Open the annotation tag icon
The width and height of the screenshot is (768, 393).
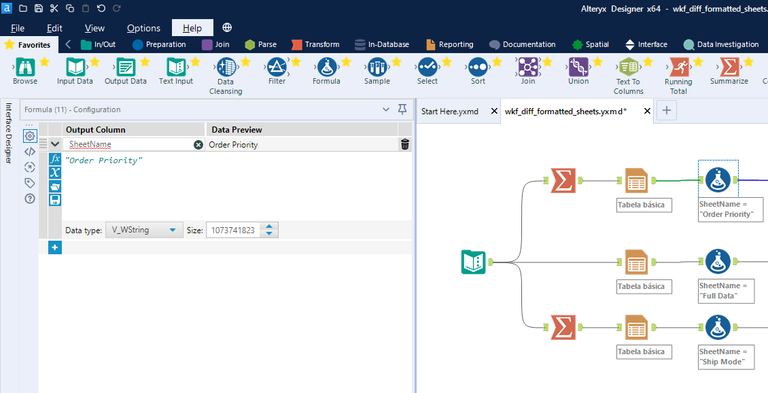(30, 183)
